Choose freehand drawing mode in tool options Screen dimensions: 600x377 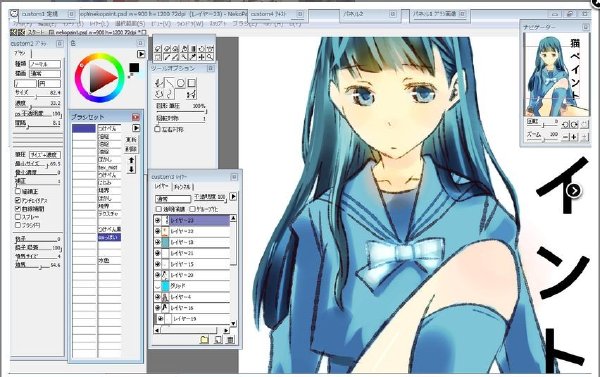pos(159,83)
